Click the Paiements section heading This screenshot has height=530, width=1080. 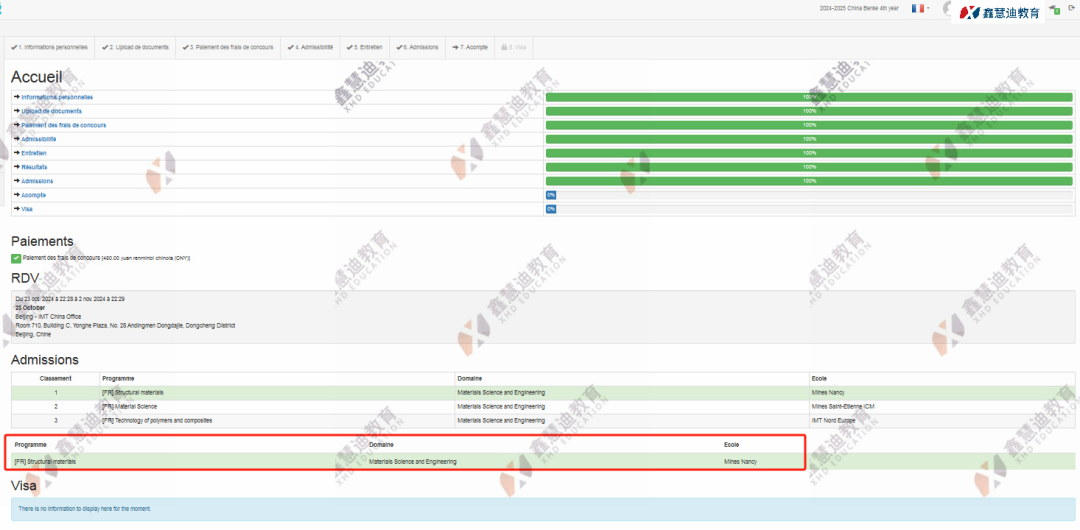(42, 241)
